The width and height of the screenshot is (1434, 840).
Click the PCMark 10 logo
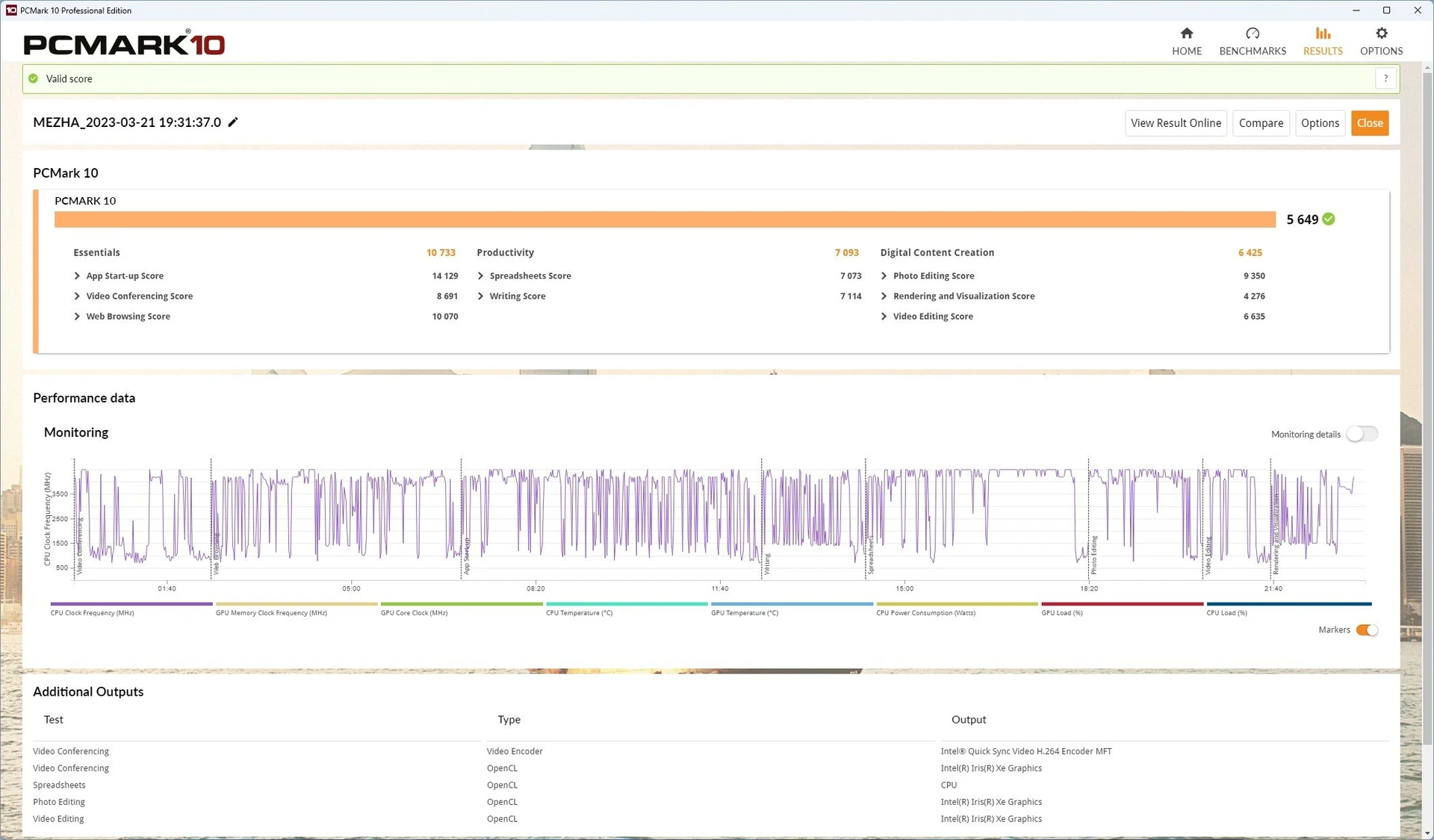[124, 43]
